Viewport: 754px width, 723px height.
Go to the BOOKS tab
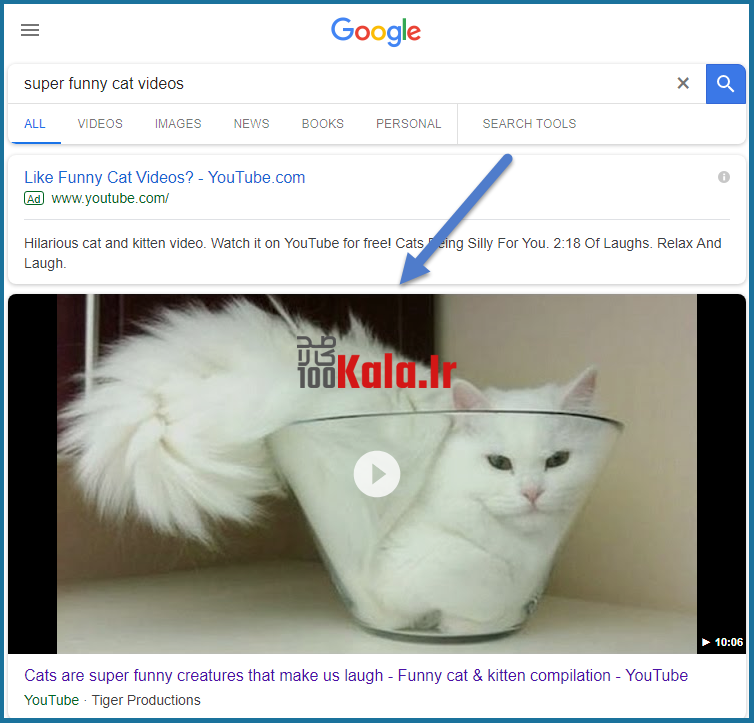pyautogui.click(x=322, y=124)
